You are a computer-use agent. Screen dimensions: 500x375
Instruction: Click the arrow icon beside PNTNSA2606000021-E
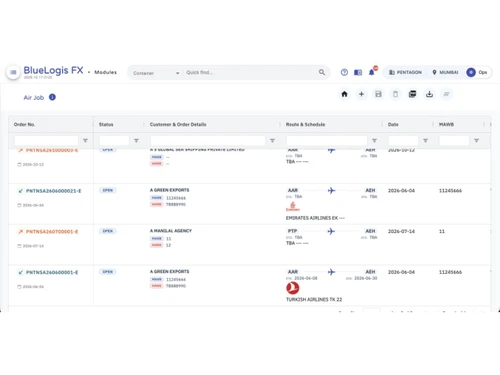tap(20, 191)
